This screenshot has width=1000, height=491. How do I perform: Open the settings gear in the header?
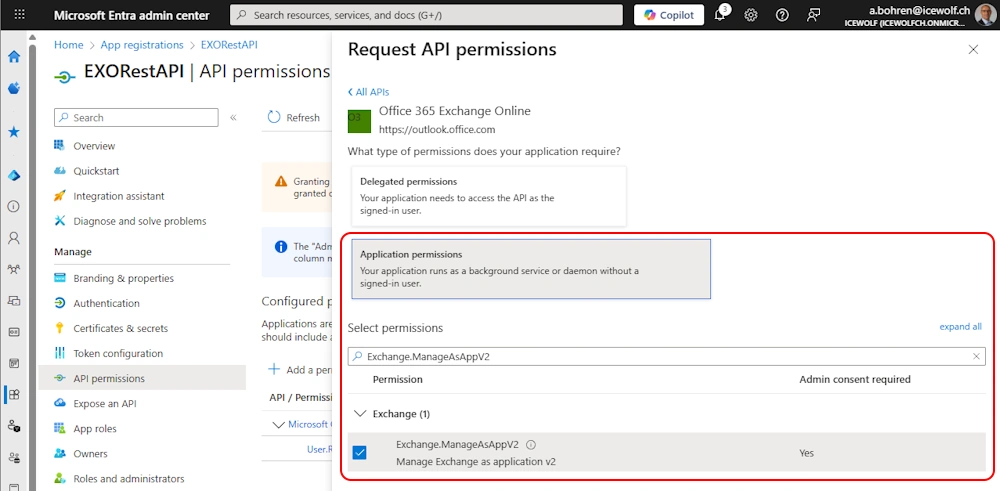(x=751, y=15)
